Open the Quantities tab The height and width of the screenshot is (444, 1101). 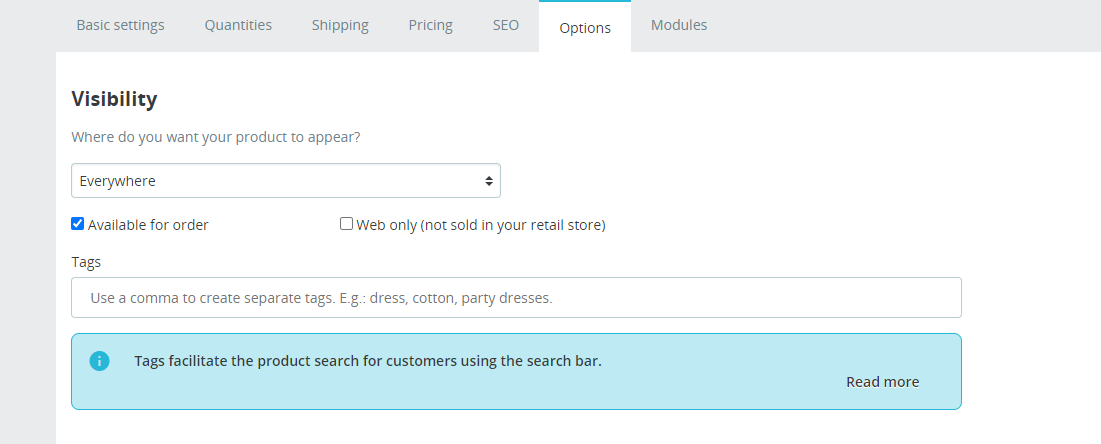(238, 26)
